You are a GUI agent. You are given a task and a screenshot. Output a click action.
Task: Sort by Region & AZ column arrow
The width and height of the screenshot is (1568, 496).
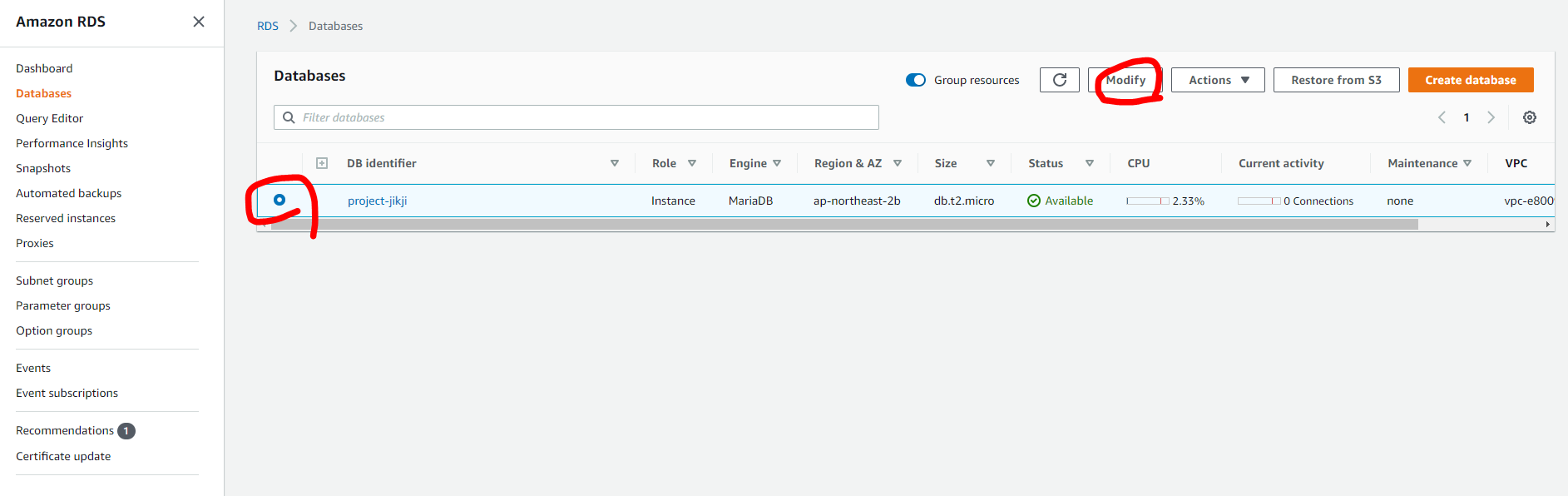click(x=898, y=163)
